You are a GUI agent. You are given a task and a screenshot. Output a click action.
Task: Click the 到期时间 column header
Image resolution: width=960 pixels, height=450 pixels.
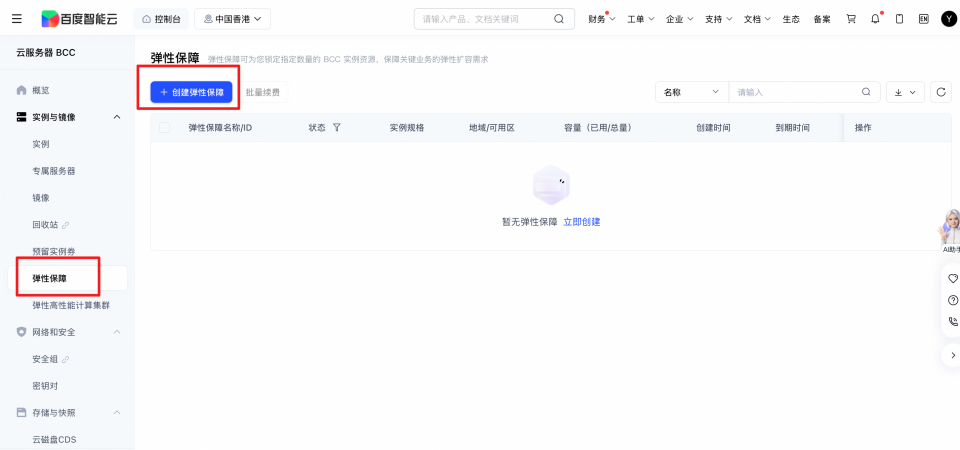[x=793, y=127]
